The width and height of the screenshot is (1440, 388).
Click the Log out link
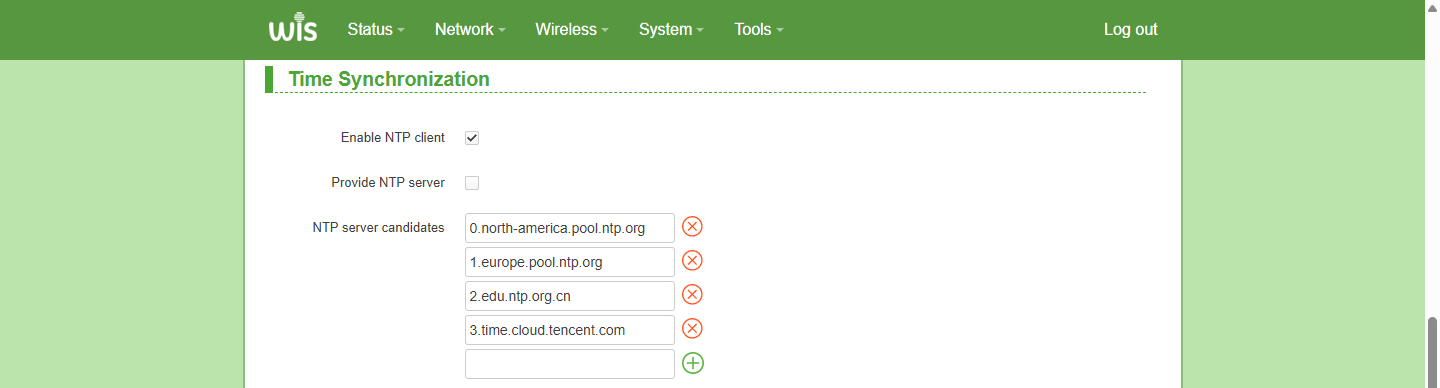click(x=1131, y=30)
